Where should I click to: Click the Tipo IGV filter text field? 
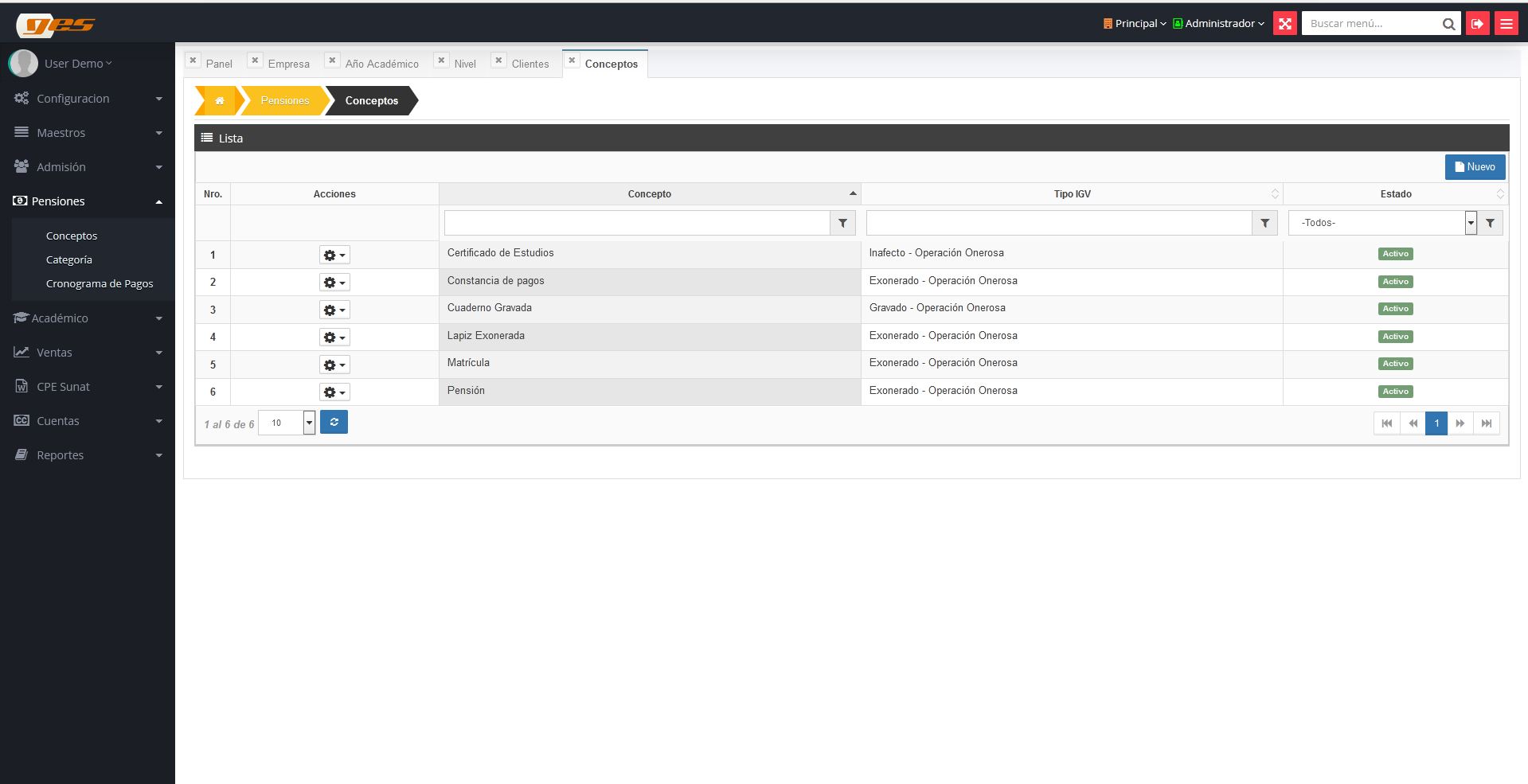pos(1059,223)
